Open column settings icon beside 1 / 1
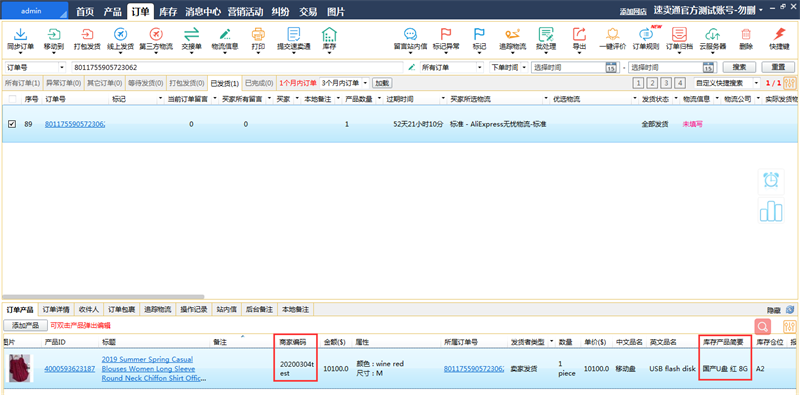Screen dimensions: 800x395 (x=790, y=83)
